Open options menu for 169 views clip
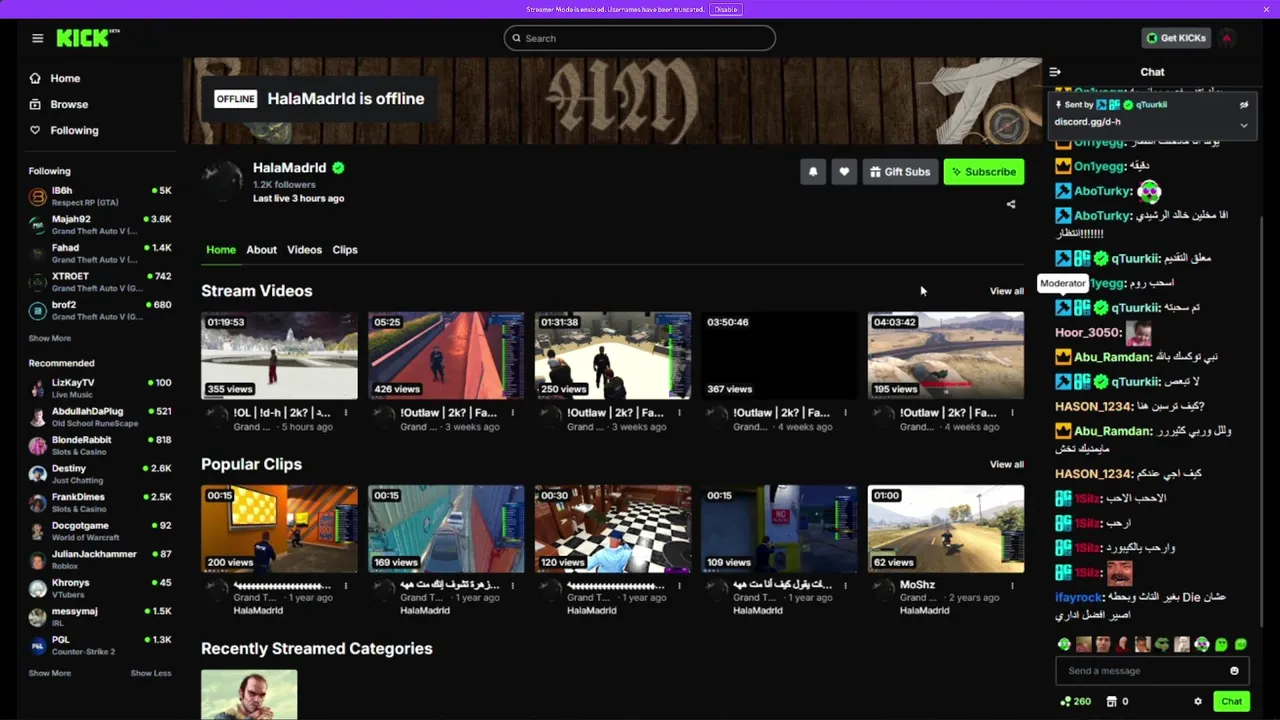1280x720 pixels. [513, 586]
